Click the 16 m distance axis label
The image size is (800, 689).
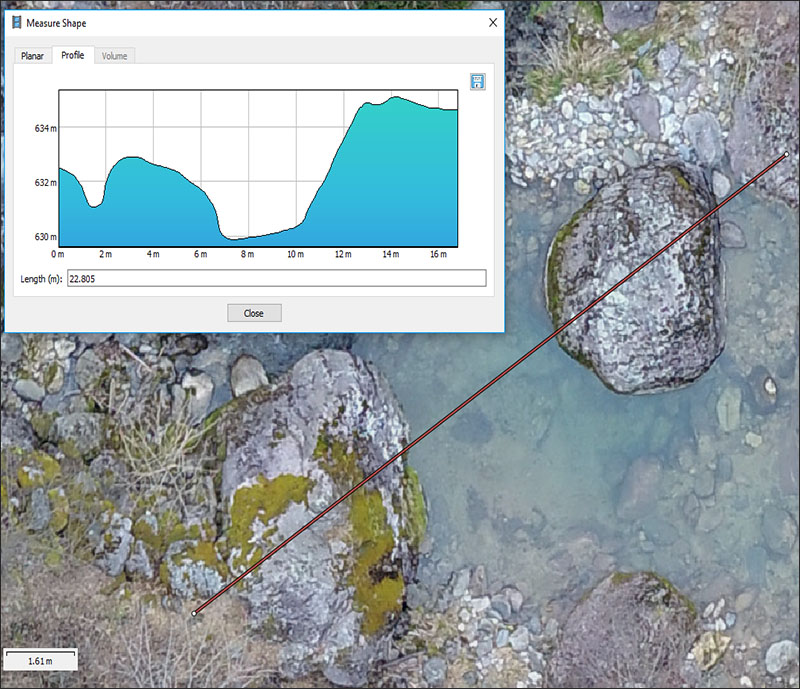(x=438, y=254)
